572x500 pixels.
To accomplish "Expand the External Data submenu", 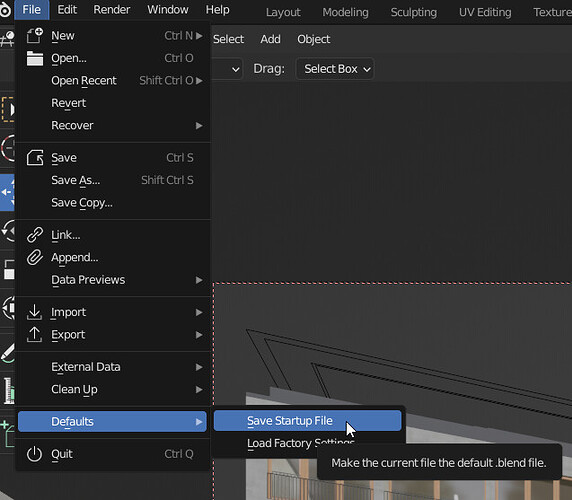I will point(112,367).
